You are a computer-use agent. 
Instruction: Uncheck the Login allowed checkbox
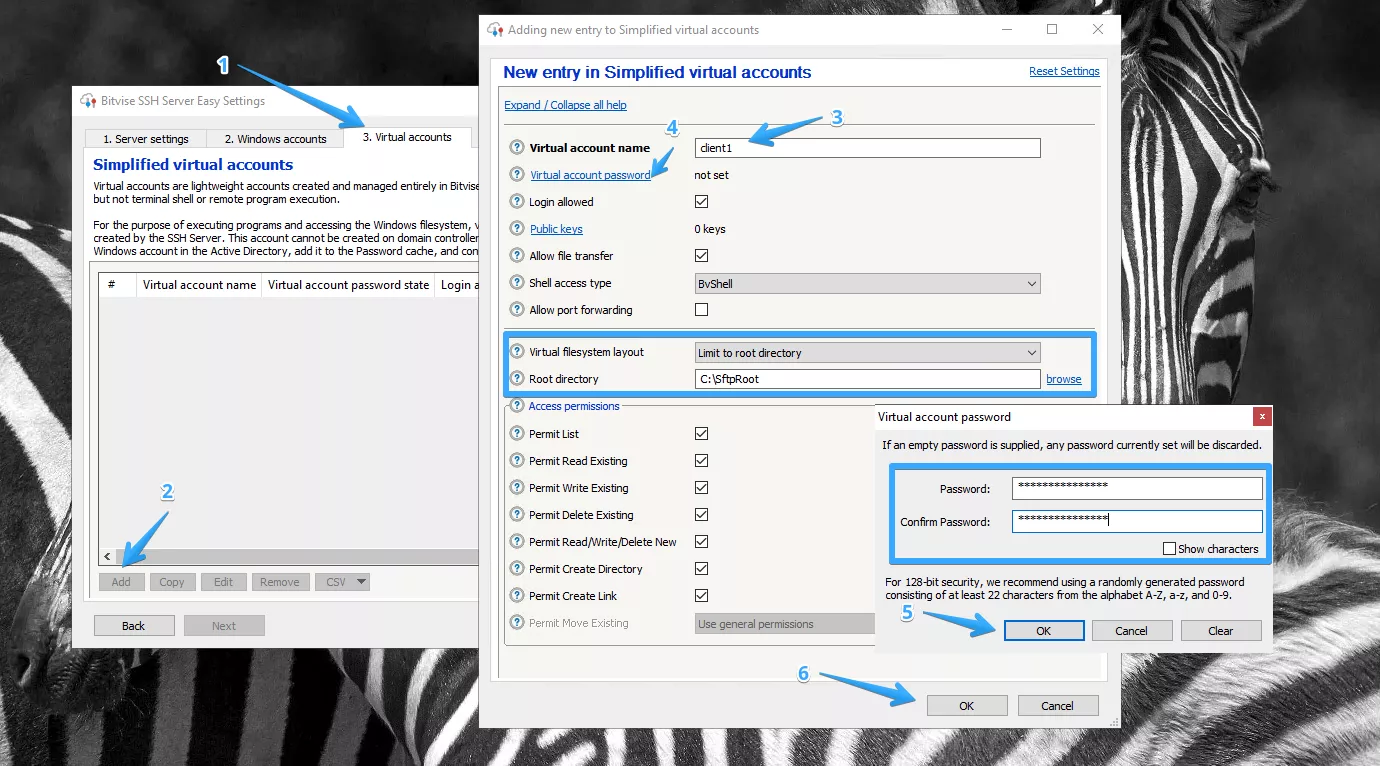tap(701, 202)
